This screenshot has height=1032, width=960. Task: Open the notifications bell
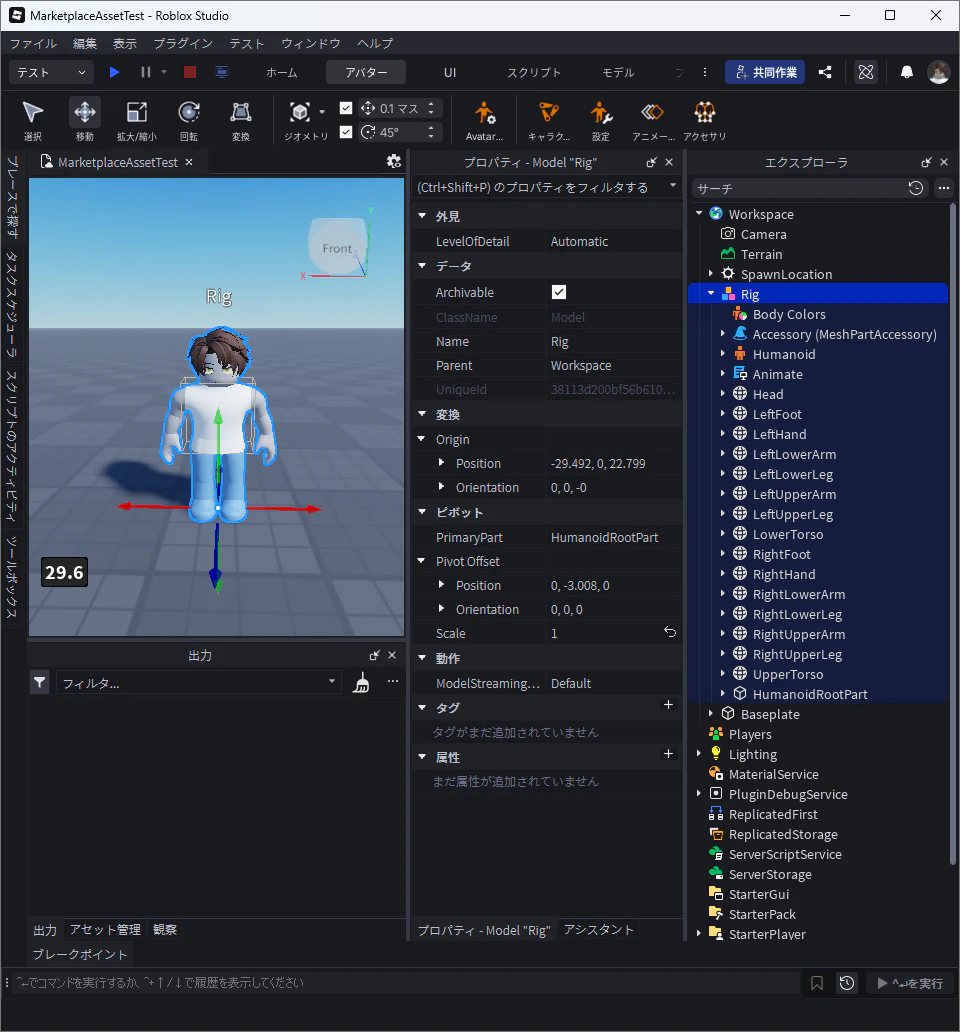[907, 72]
